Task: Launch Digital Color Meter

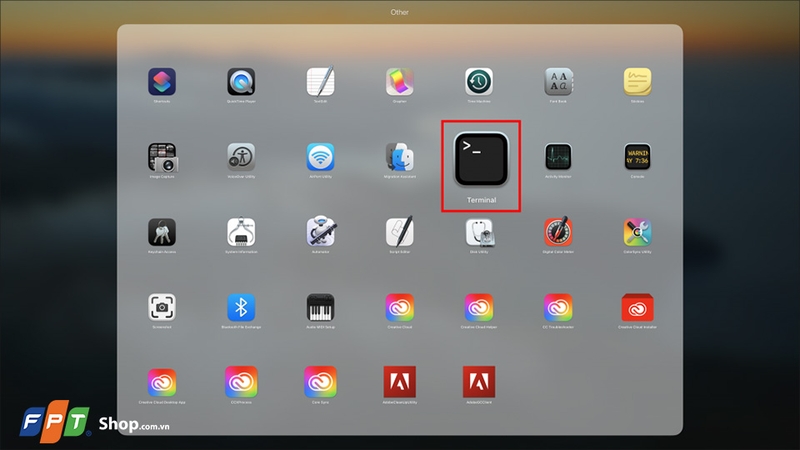Action: (558, 232)
